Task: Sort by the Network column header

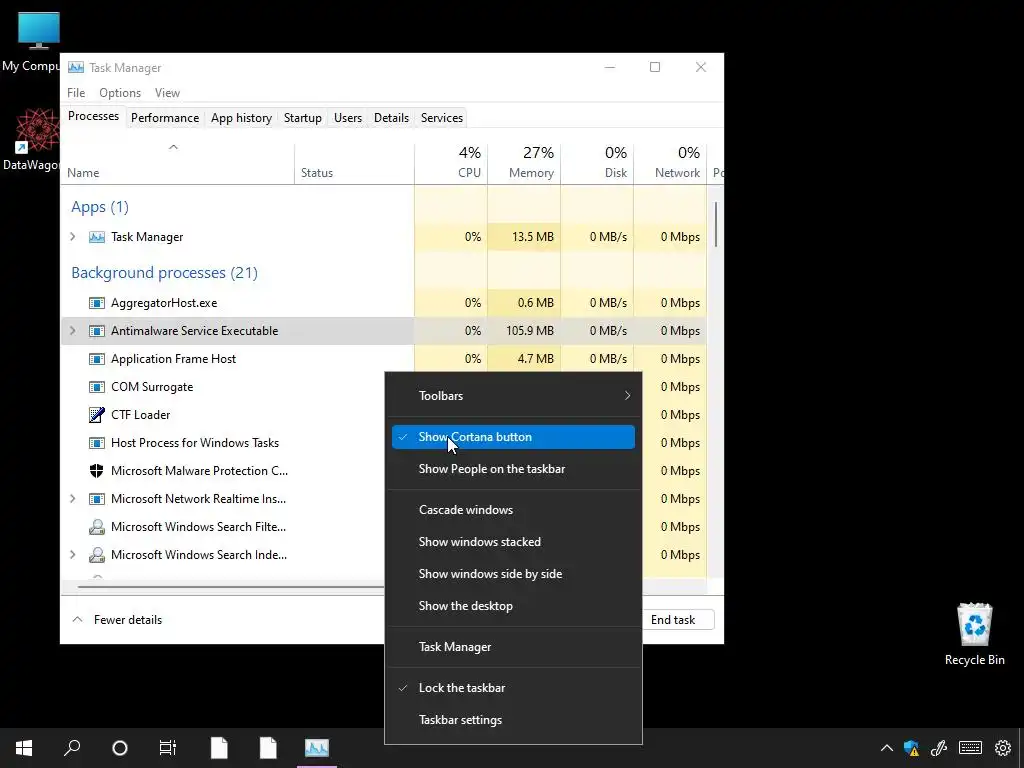Action: (671, 163)
